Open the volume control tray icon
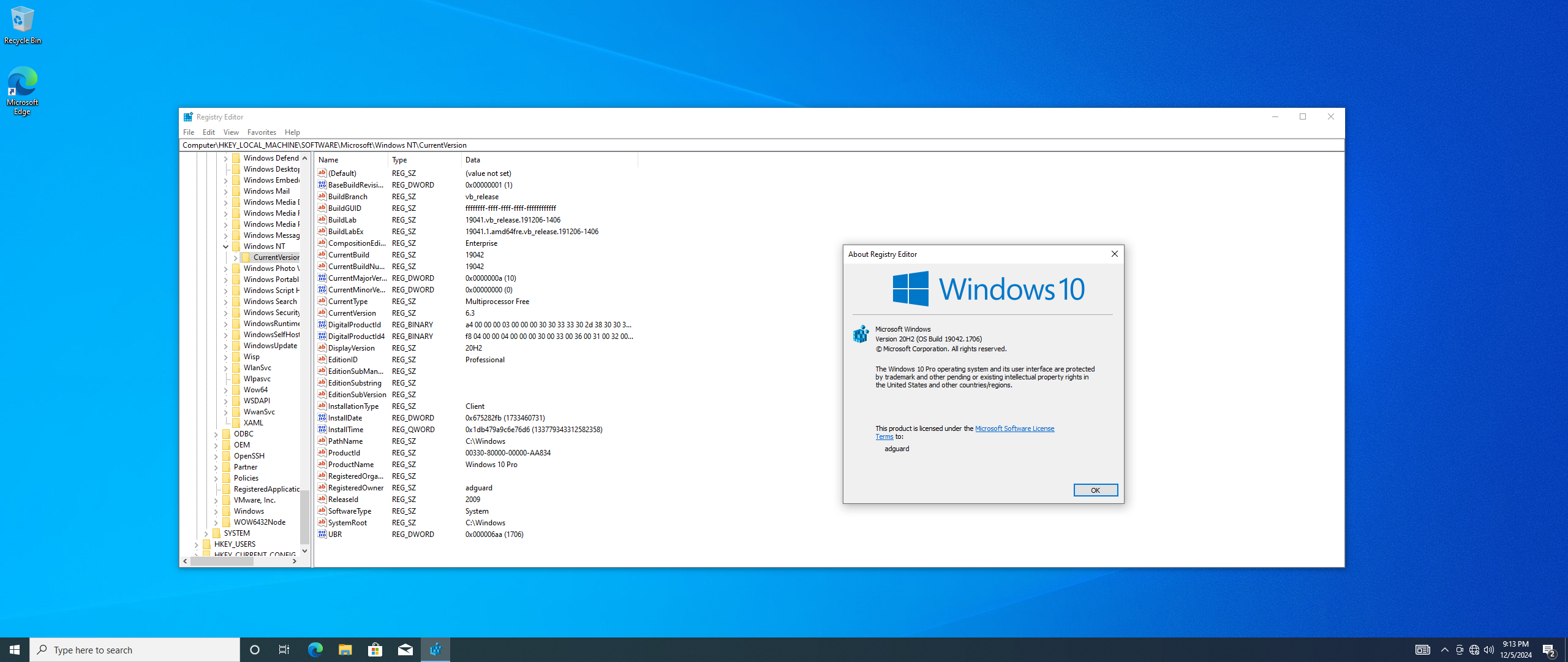1568x662 pixels. pos(1489,650)
